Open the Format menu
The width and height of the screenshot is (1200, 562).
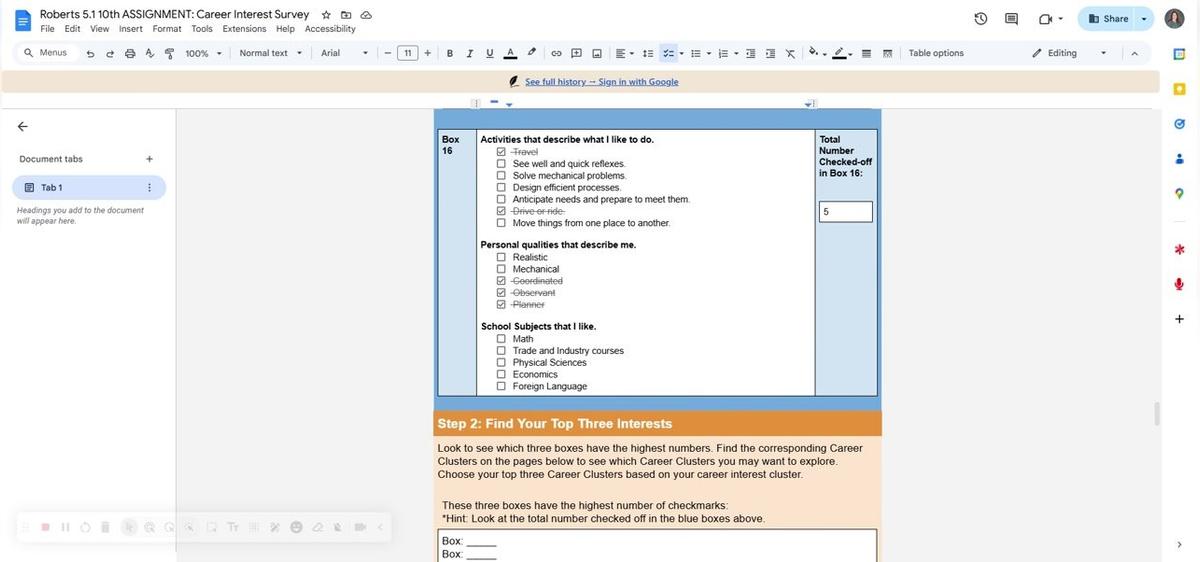pyautogui.click(x=167, y=29)
